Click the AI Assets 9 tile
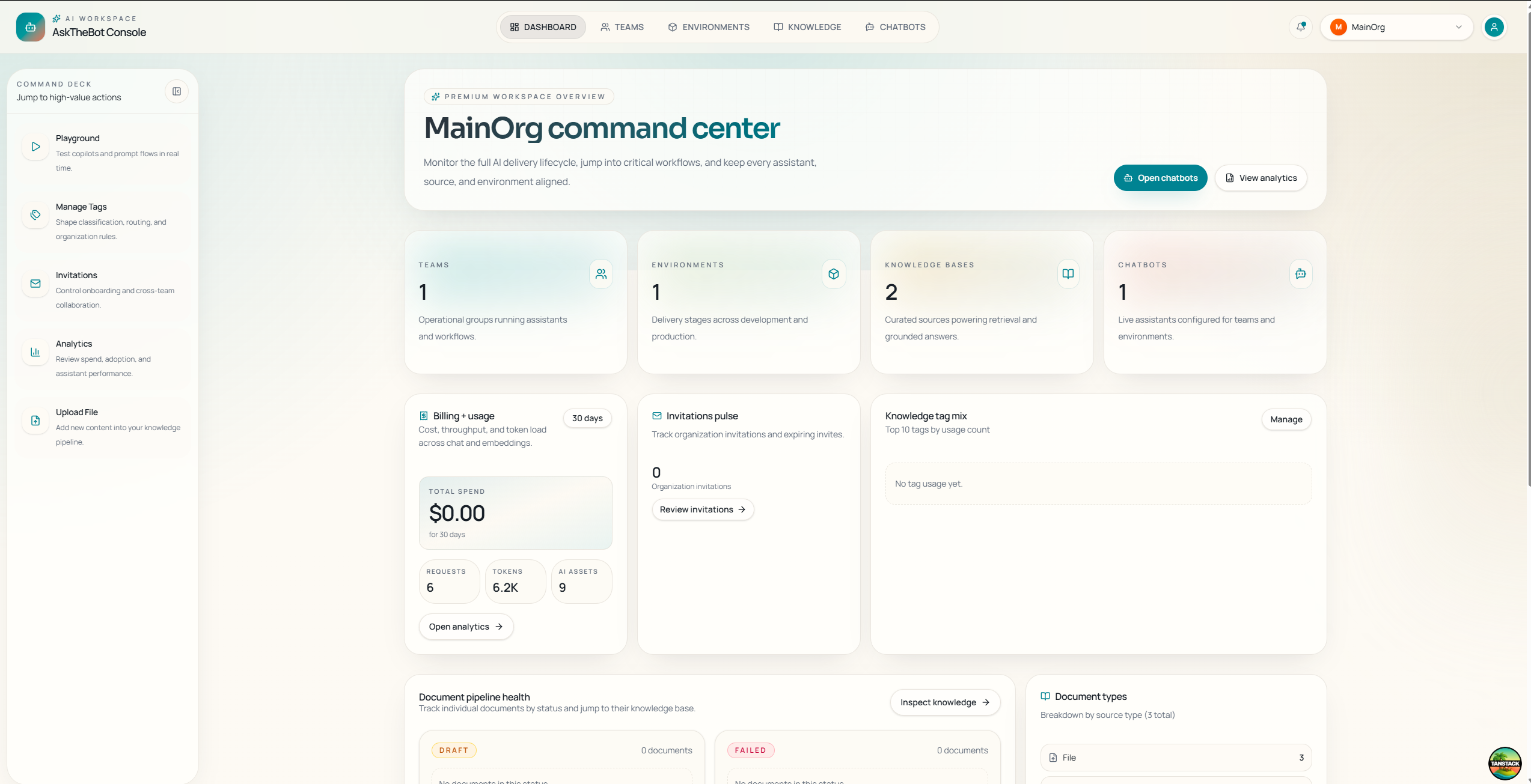Screen dimensions: 1531x784 [x=582, y=581]
